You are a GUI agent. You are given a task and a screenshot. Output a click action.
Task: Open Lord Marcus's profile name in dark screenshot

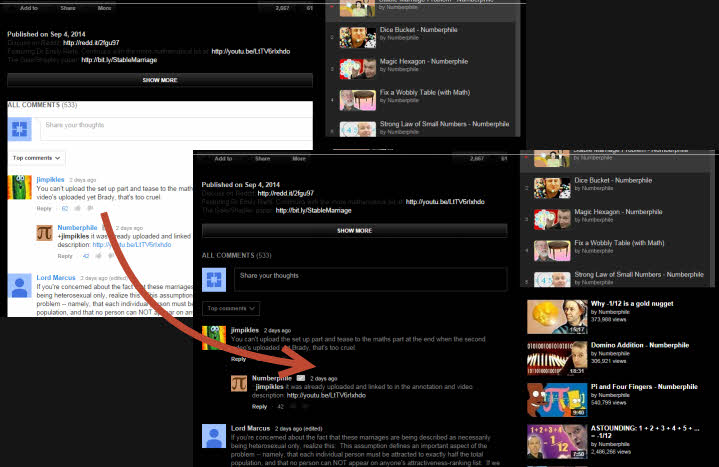pos(250,428)
